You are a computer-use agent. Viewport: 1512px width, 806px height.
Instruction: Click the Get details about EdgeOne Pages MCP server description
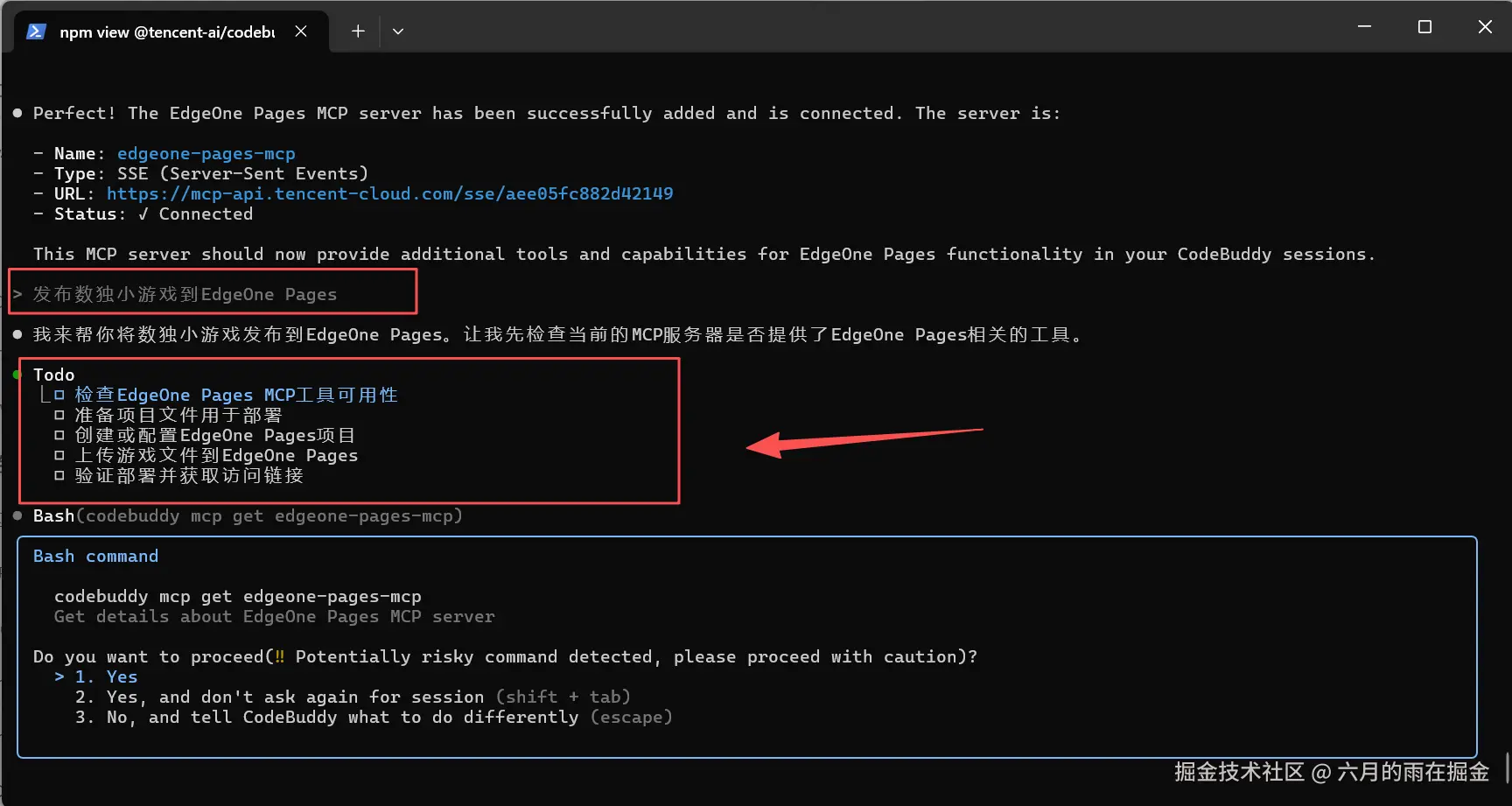pos(275,616)
